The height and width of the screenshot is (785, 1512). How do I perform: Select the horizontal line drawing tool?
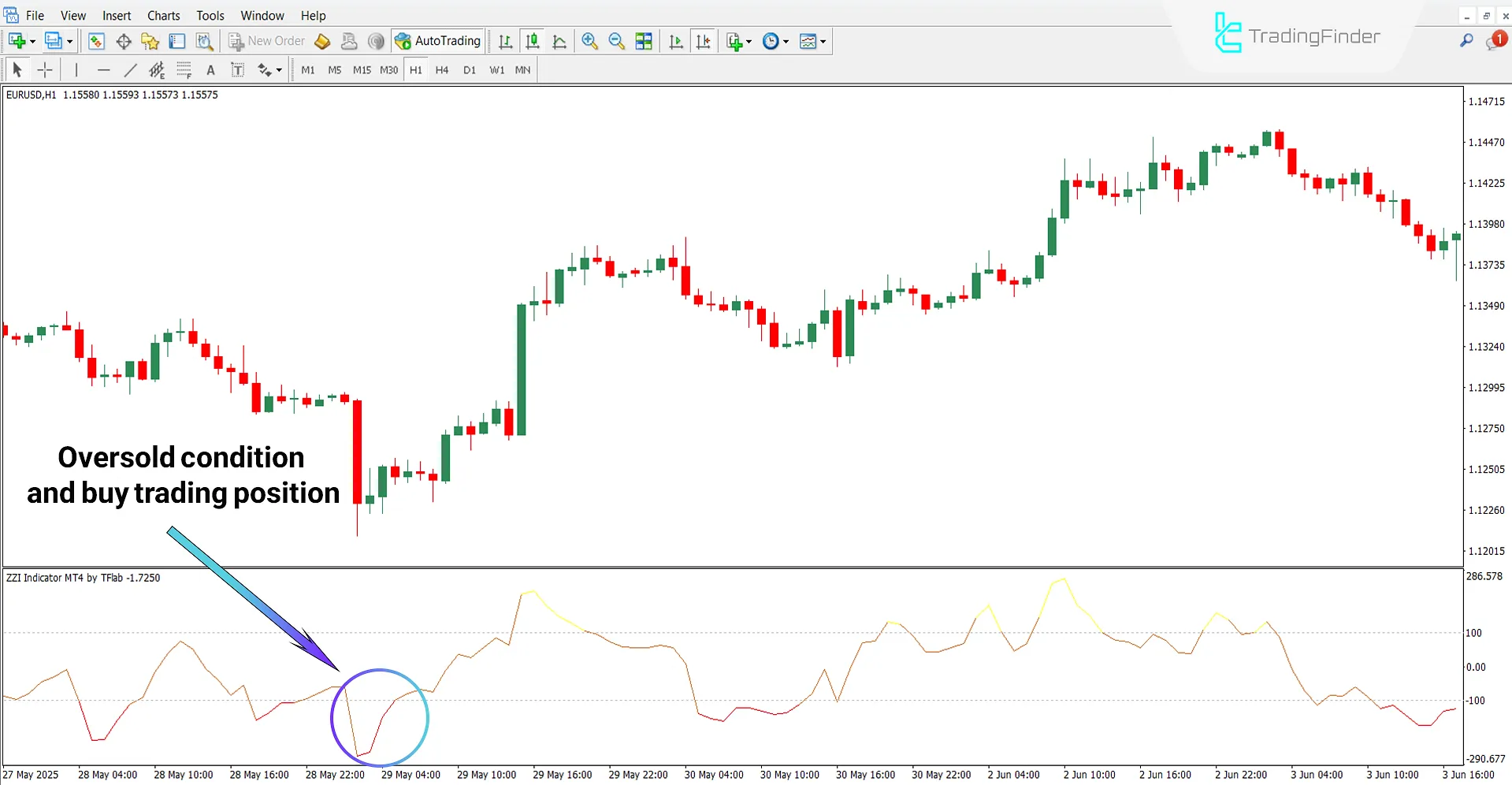(x=103, y=69)
